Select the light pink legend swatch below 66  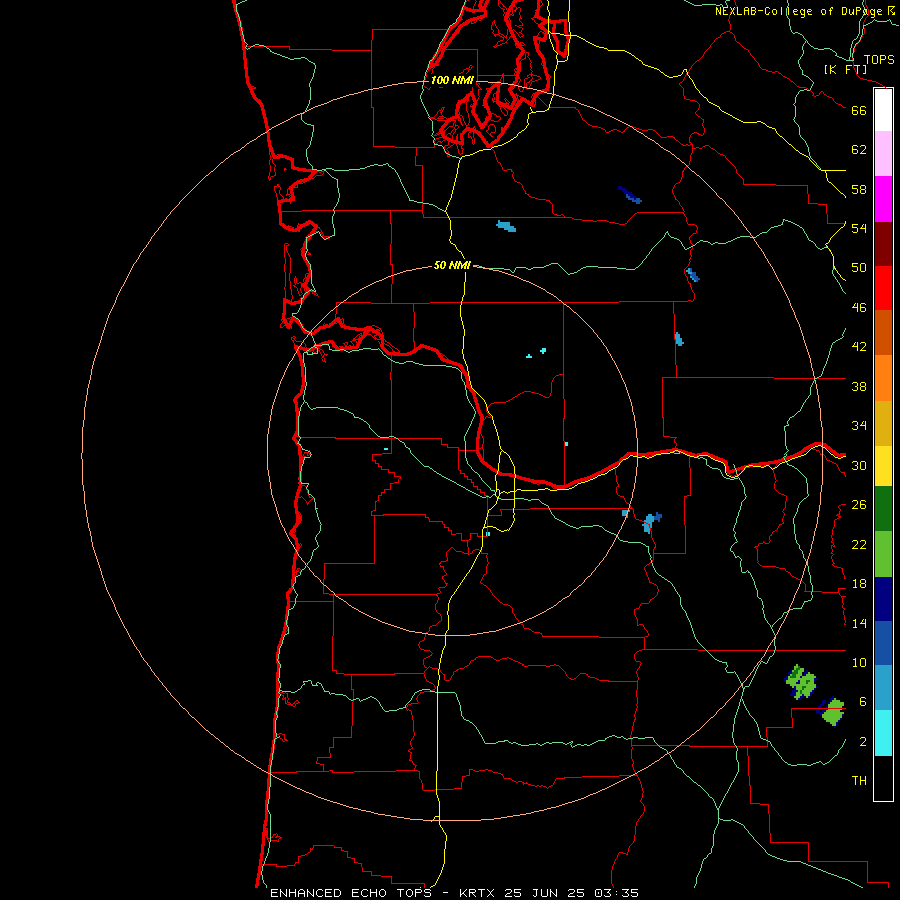point(883,153)
